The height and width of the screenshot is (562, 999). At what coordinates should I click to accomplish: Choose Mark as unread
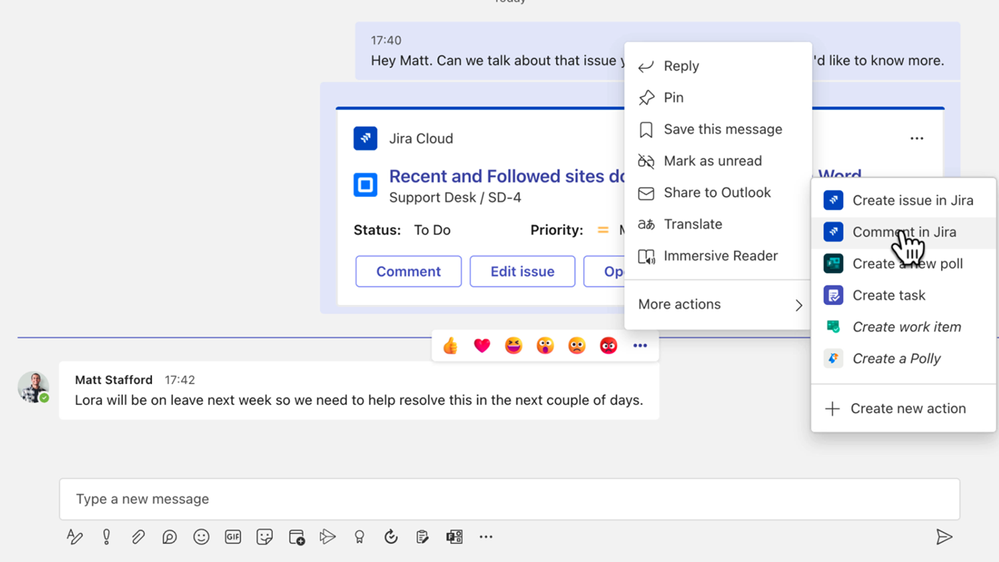pos(719,161)
